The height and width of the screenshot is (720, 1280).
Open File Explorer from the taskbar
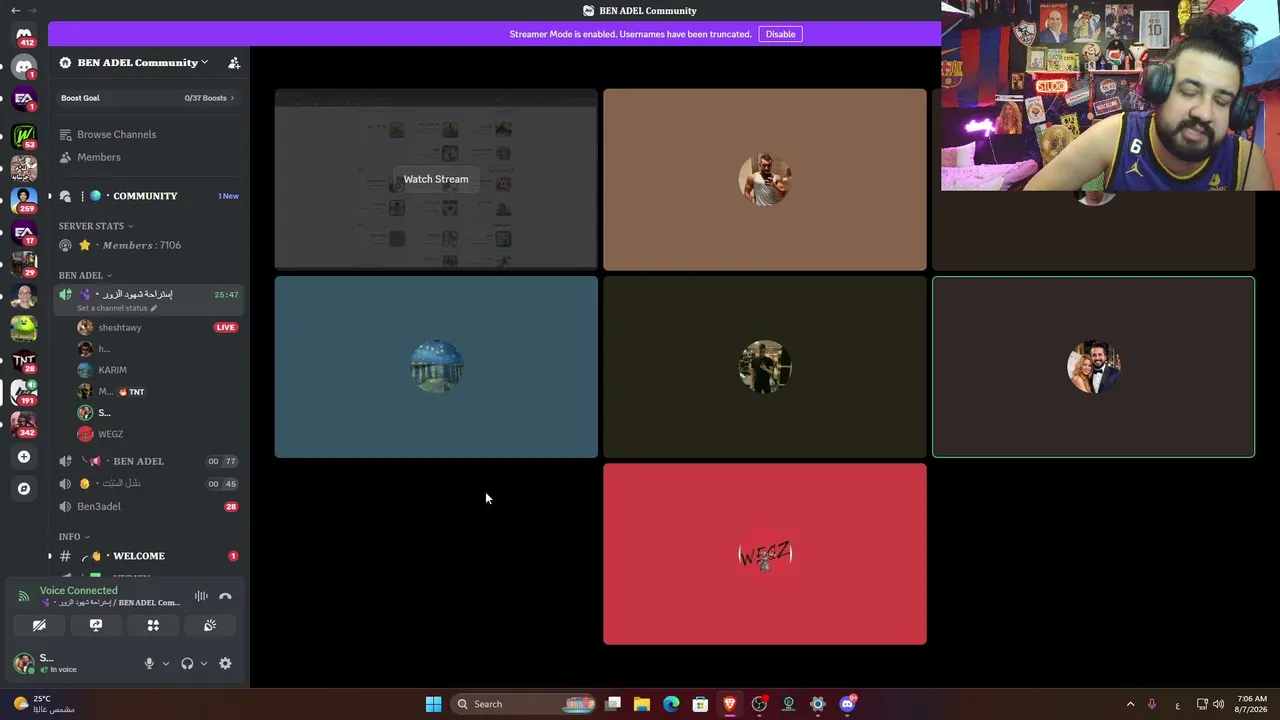click(x=642, y=704)
